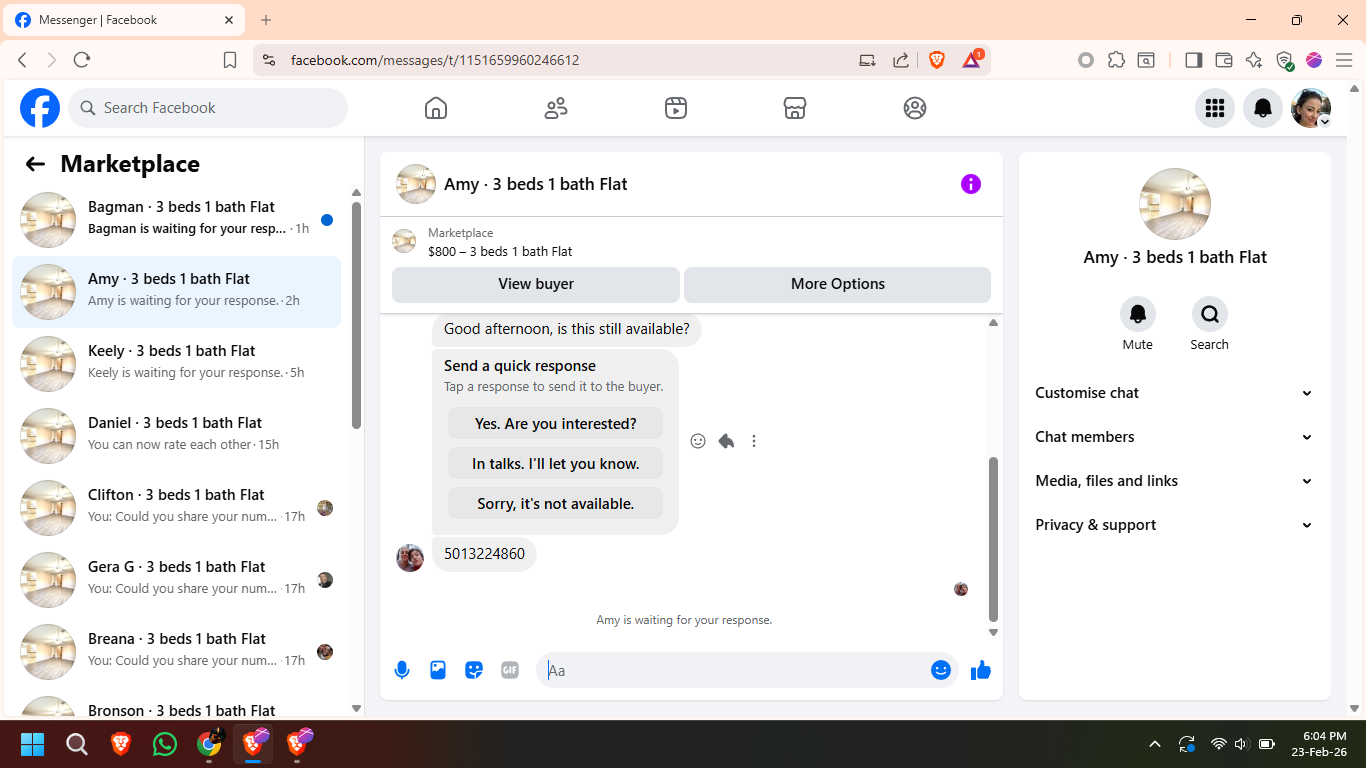Open the Friends section icon
This screenshot has height=768, width=1366.
pyautogui.click(x=556, y=108)
